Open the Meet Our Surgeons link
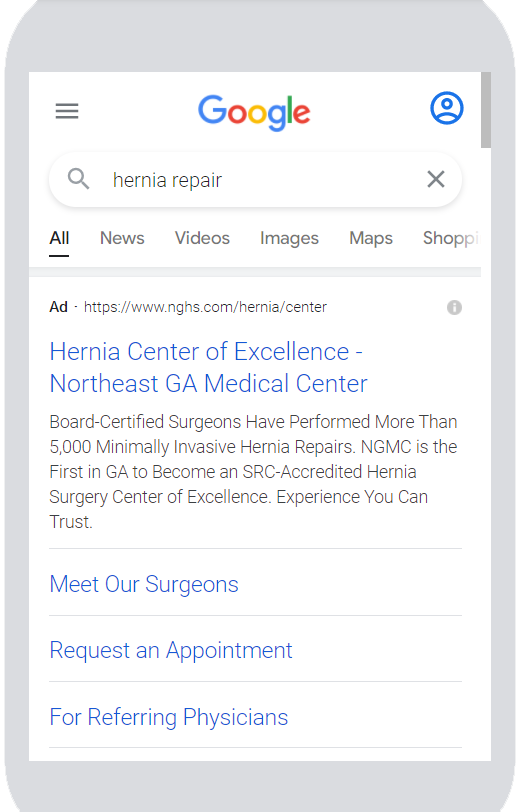Screen dimensions: 521x812 (144, 584)
